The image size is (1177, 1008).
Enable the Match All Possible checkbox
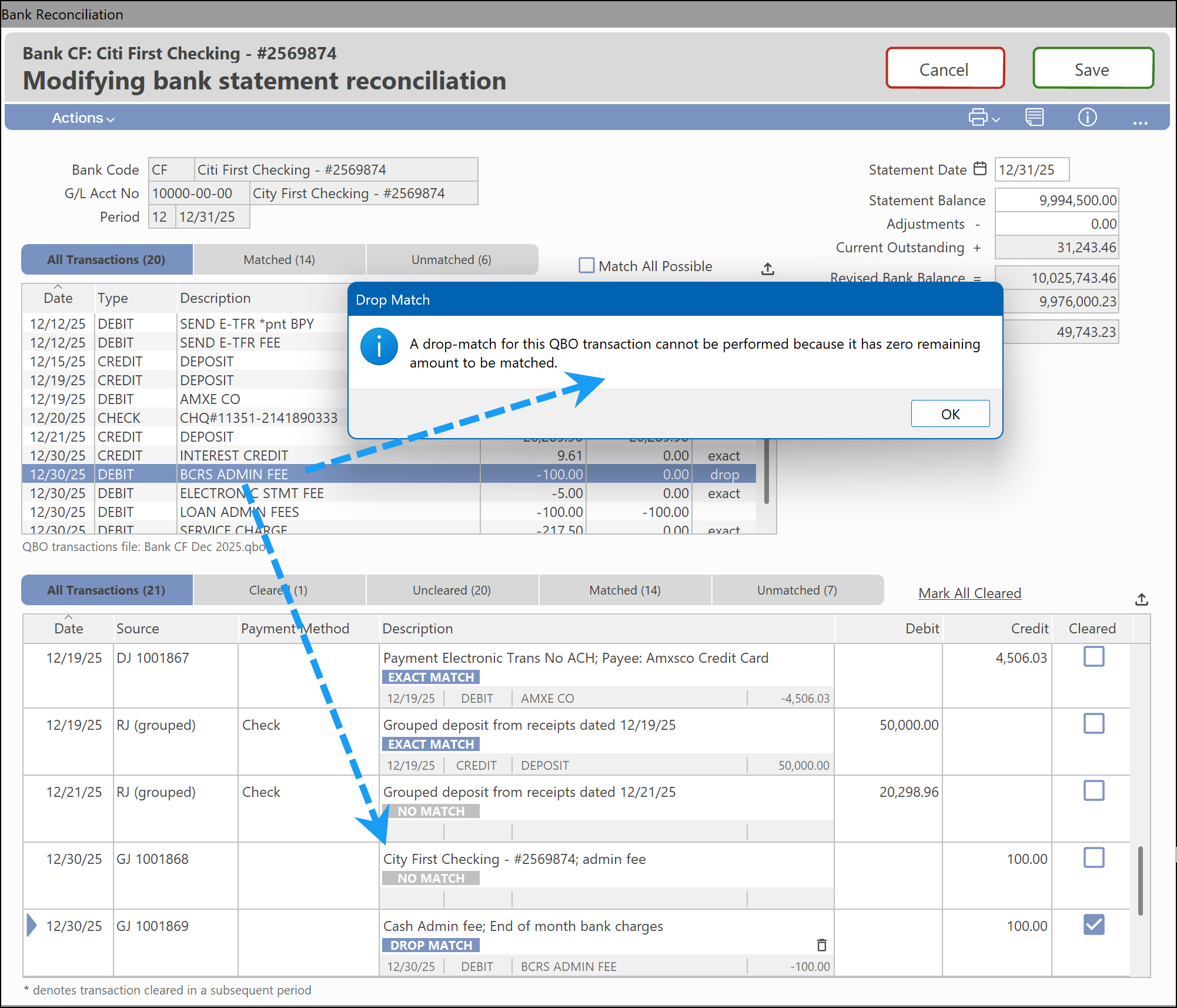tap(586, 266)
